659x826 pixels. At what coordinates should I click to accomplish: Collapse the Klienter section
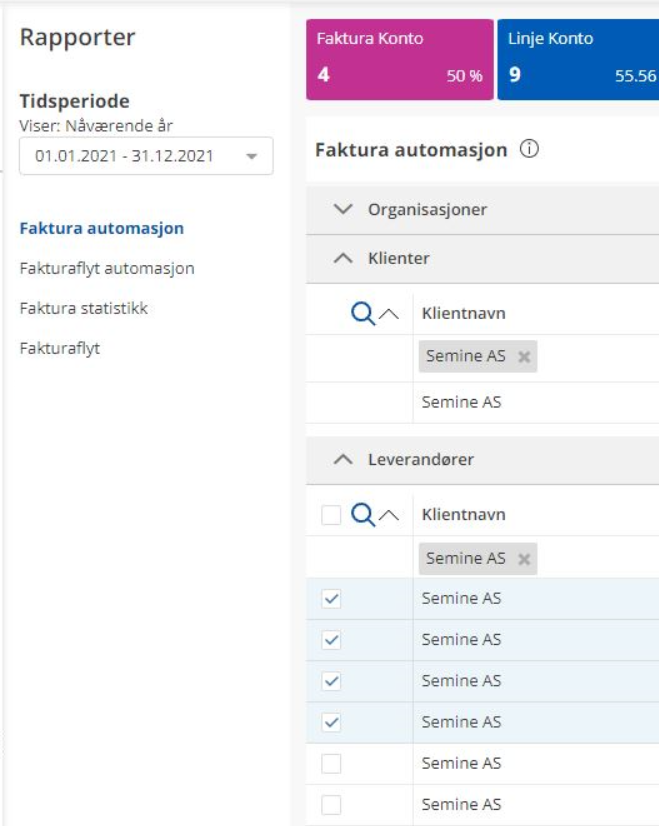tap(343, 258)
